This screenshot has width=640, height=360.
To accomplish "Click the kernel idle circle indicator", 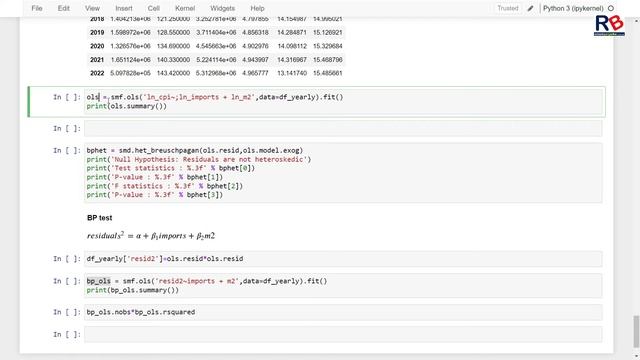I will (611, 8).
